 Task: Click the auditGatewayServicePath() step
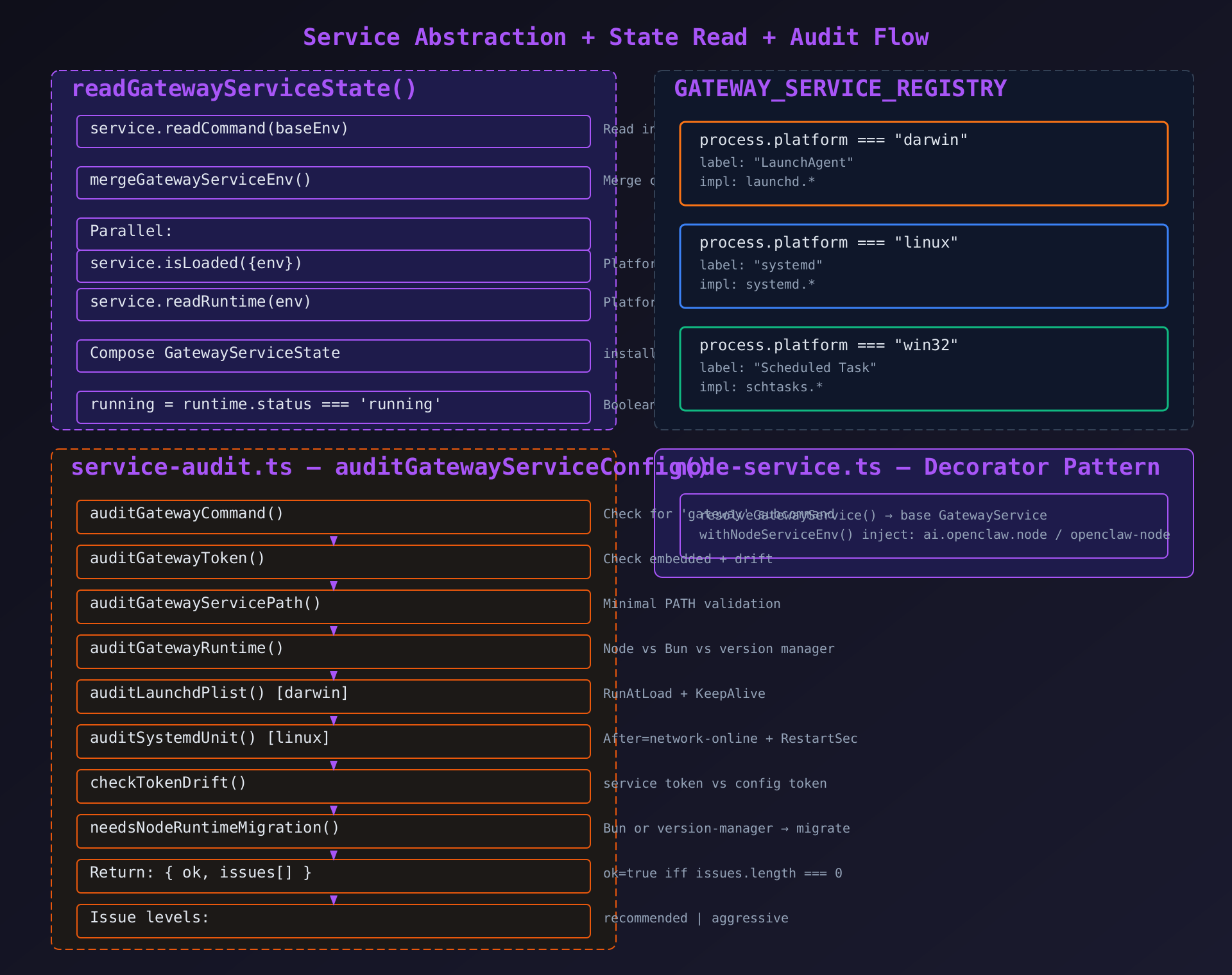[x=333, y=607]
